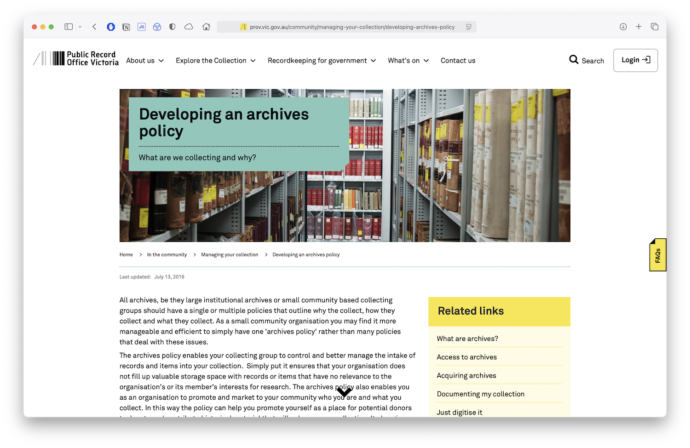
Task: Open the downloads icon in Safari toolbar
Action: pyautogui.click(x=623, y=27)
